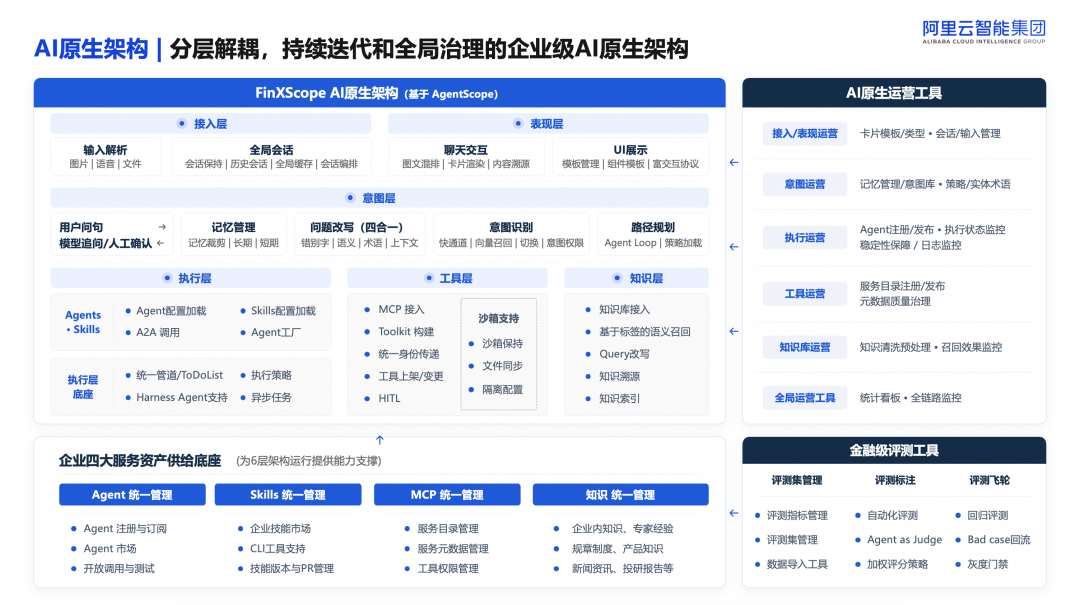Screen dimensions: 1080x605
Task: Click the 执行运营 tag
Action: click(x=804, y=238)
